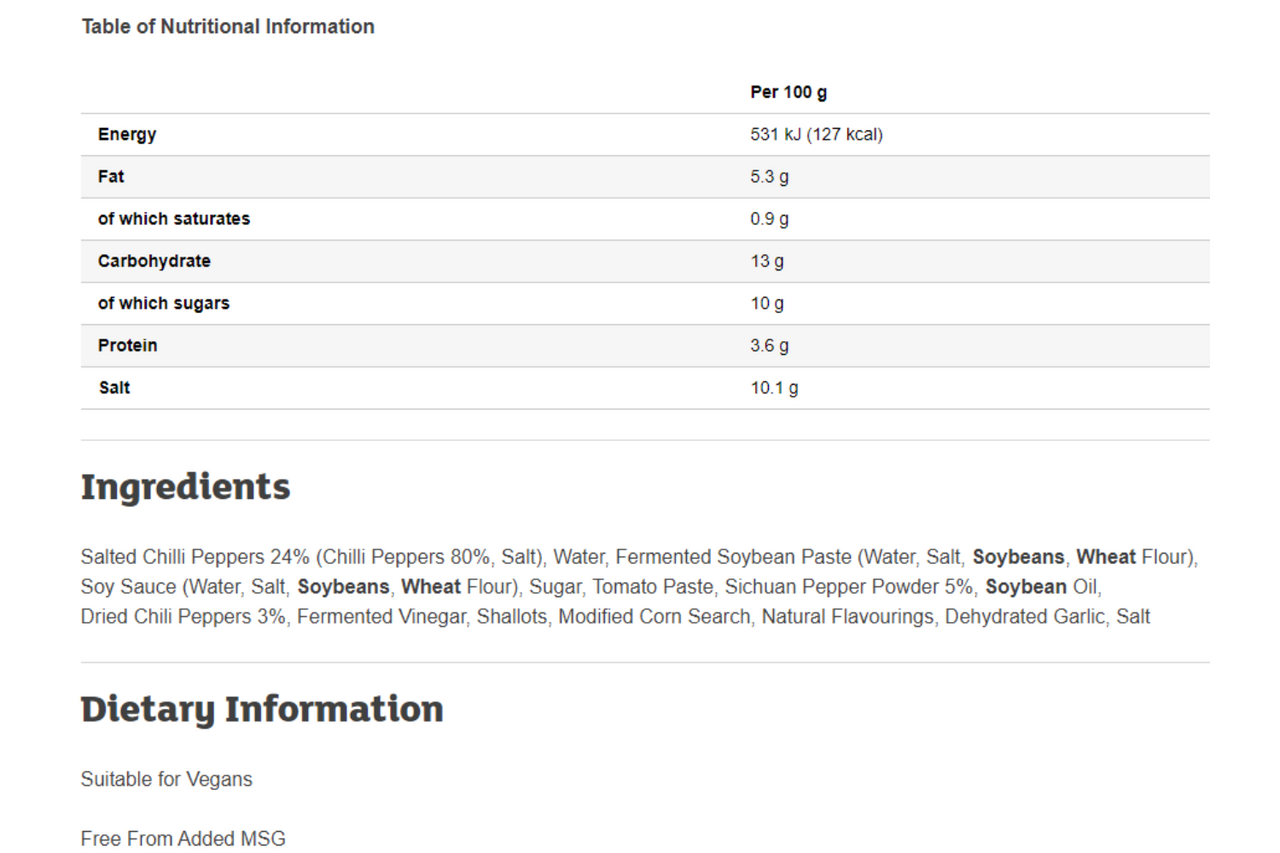Viewport: 1280px width, 853px height.
Task: Click the 531 kJ (127 kcal) value
Action: pyautogui.click(x=816, y=134)
